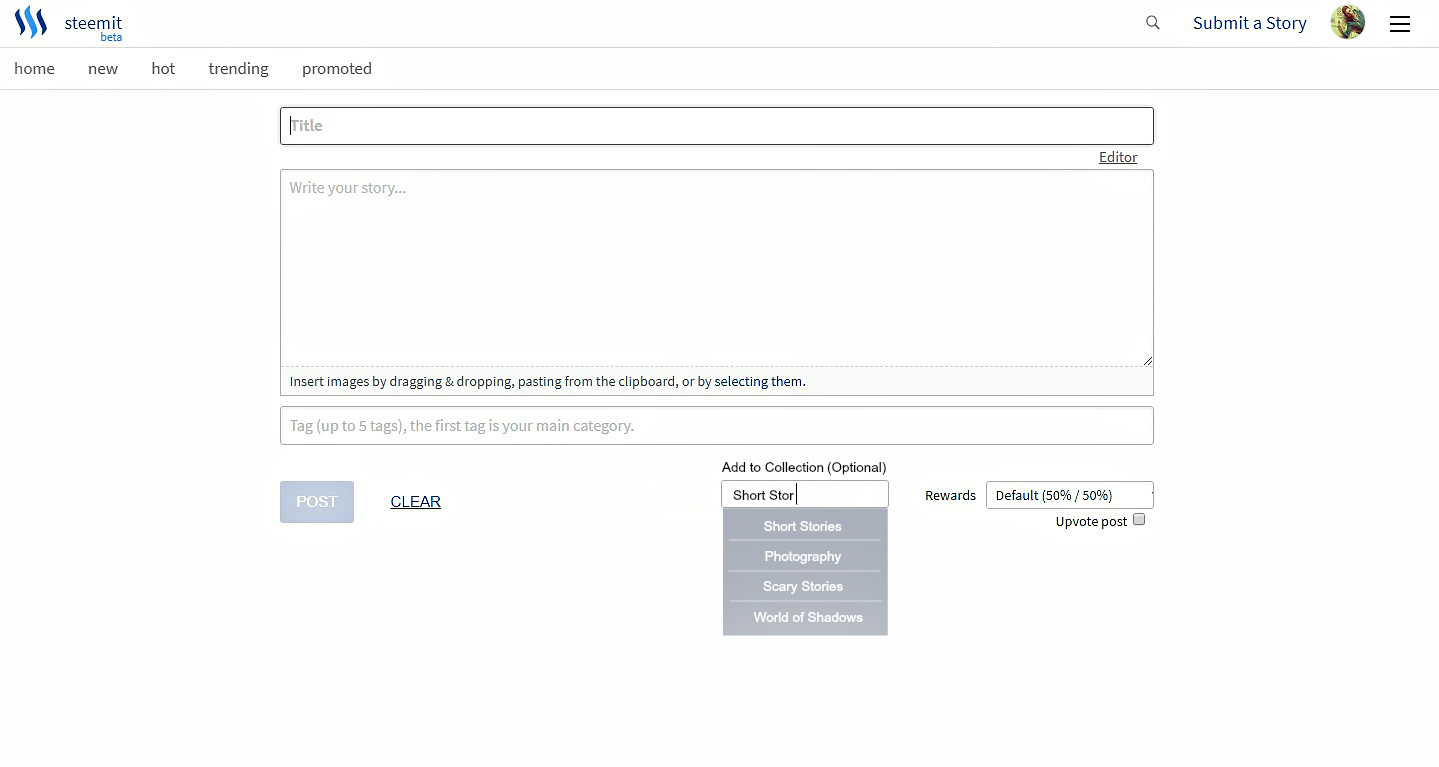Image resolution: width=1439 pixels, height=767 pixels.
Task: Choose Scary Stories from collection list
Action: pos(803,586)
